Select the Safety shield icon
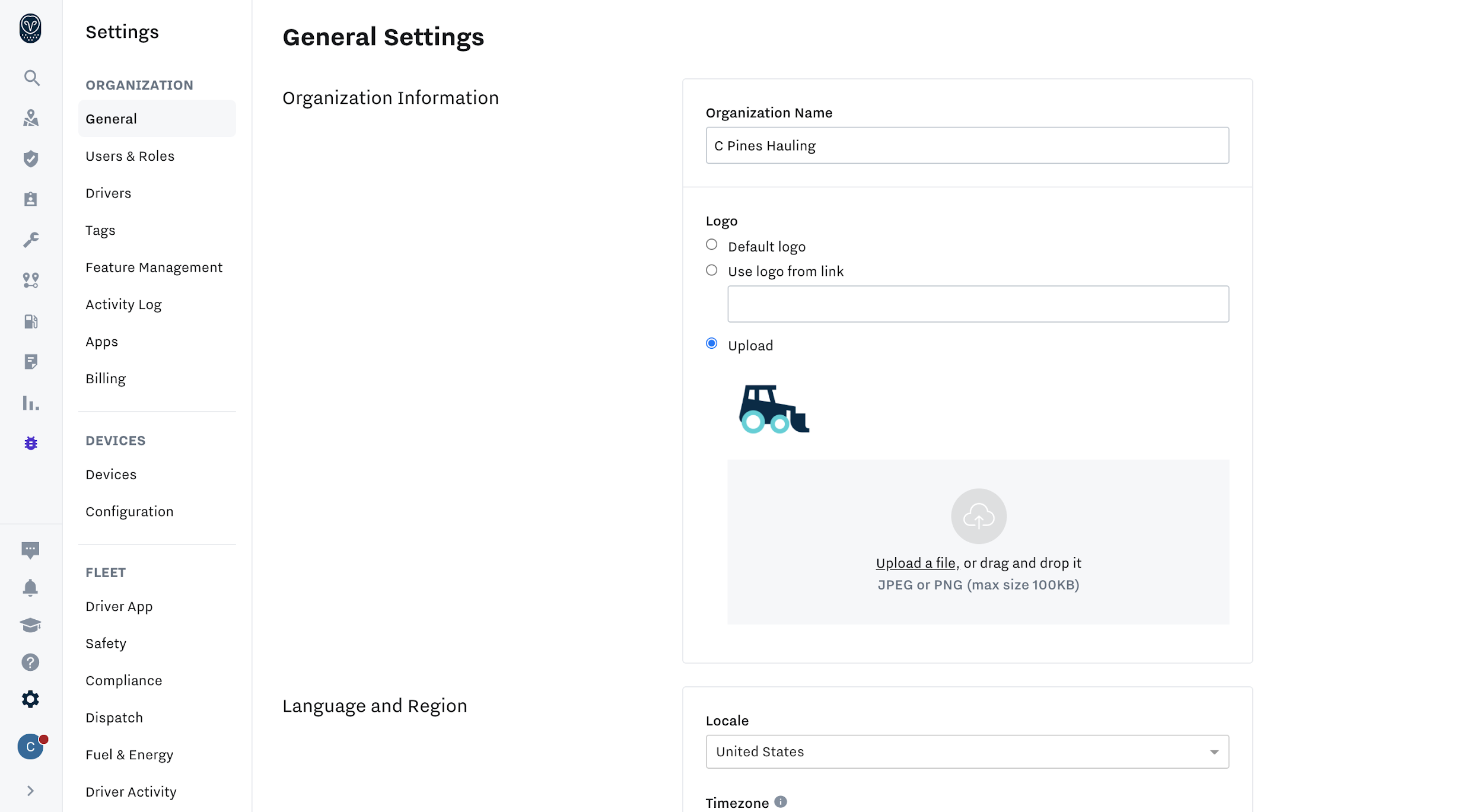Viewport: 1483px width, 812px height. click(x=31, y=158)
